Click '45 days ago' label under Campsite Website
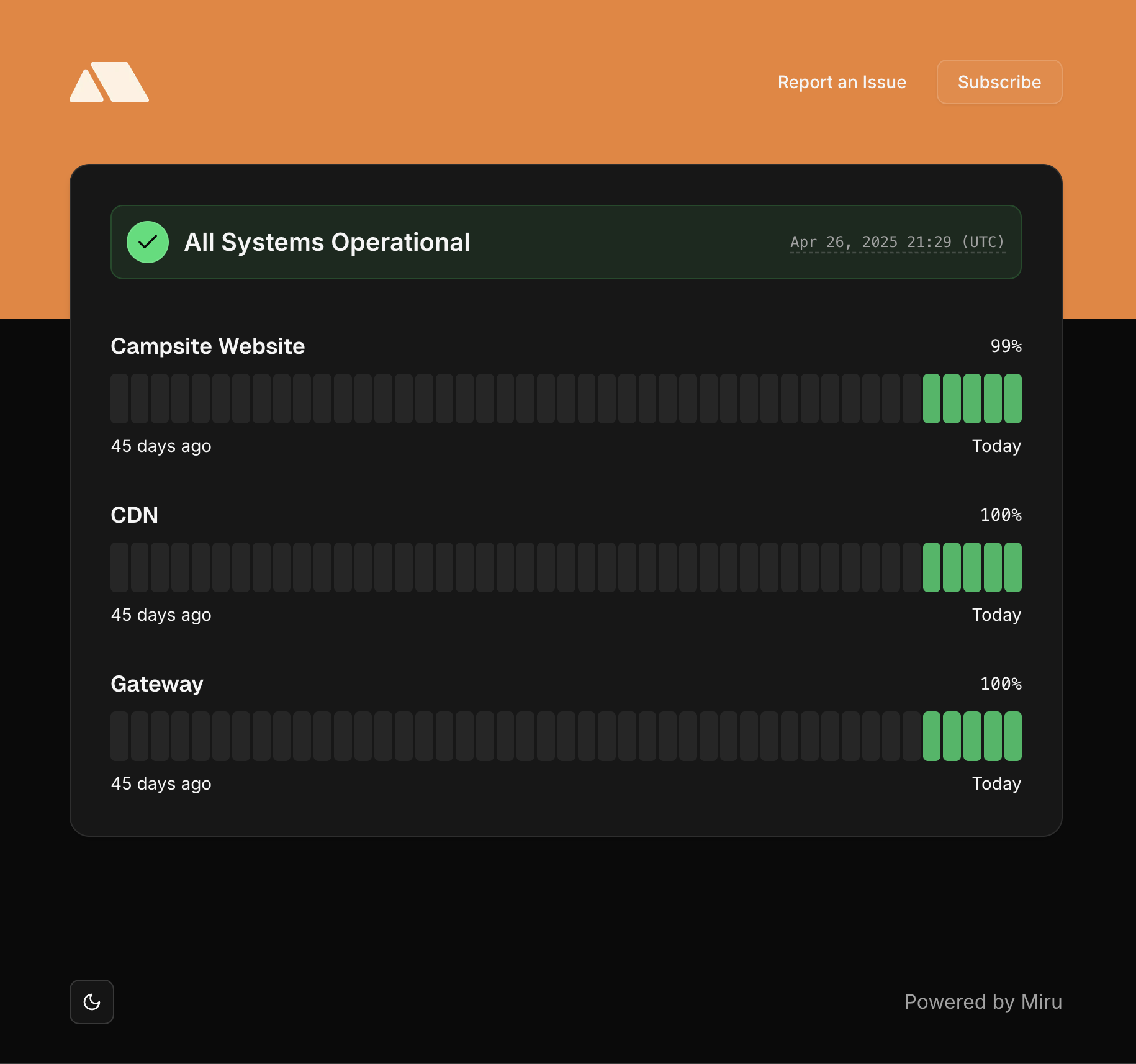This screenshot has width=1136, height=1064. point(161,446)
